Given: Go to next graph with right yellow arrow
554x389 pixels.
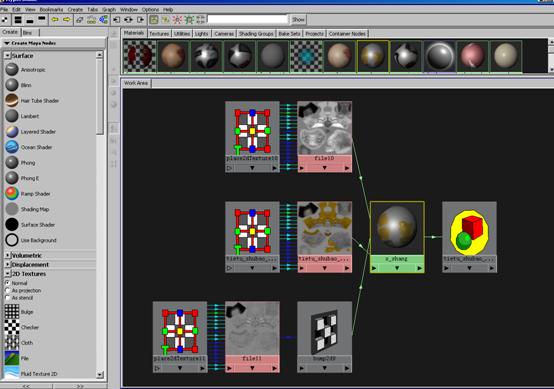Looking at the screenshot, I should 66,20.
